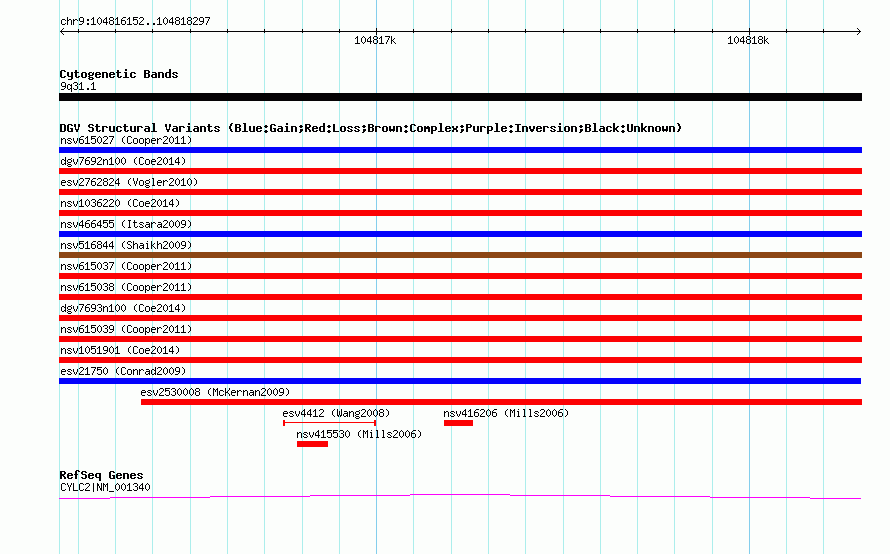Click the brown nsv516844 (Shaikh2009) complex bar
This screenshot has width=890, height=554.
(460, 255)
